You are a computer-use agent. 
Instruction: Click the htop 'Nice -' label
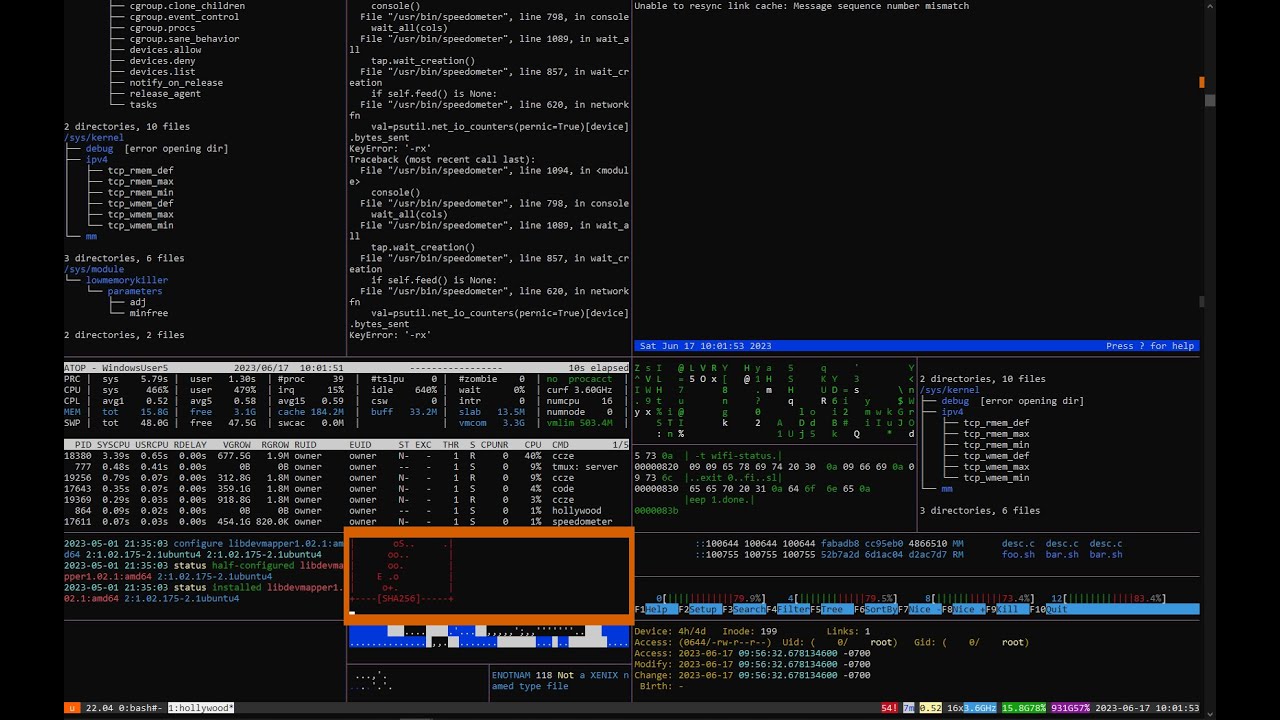[x=922, y=609]
